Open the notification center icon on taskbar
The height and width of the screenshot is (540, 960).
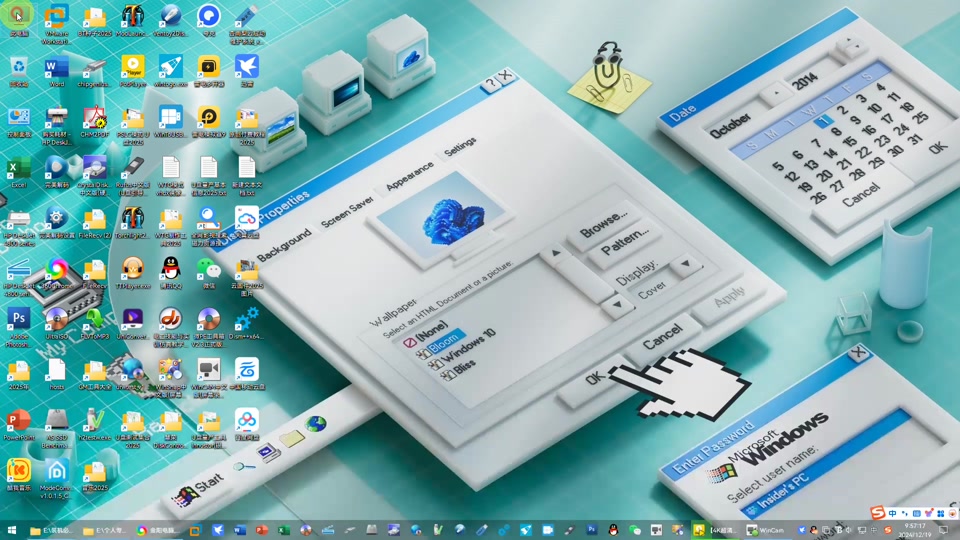pos(943,530)
